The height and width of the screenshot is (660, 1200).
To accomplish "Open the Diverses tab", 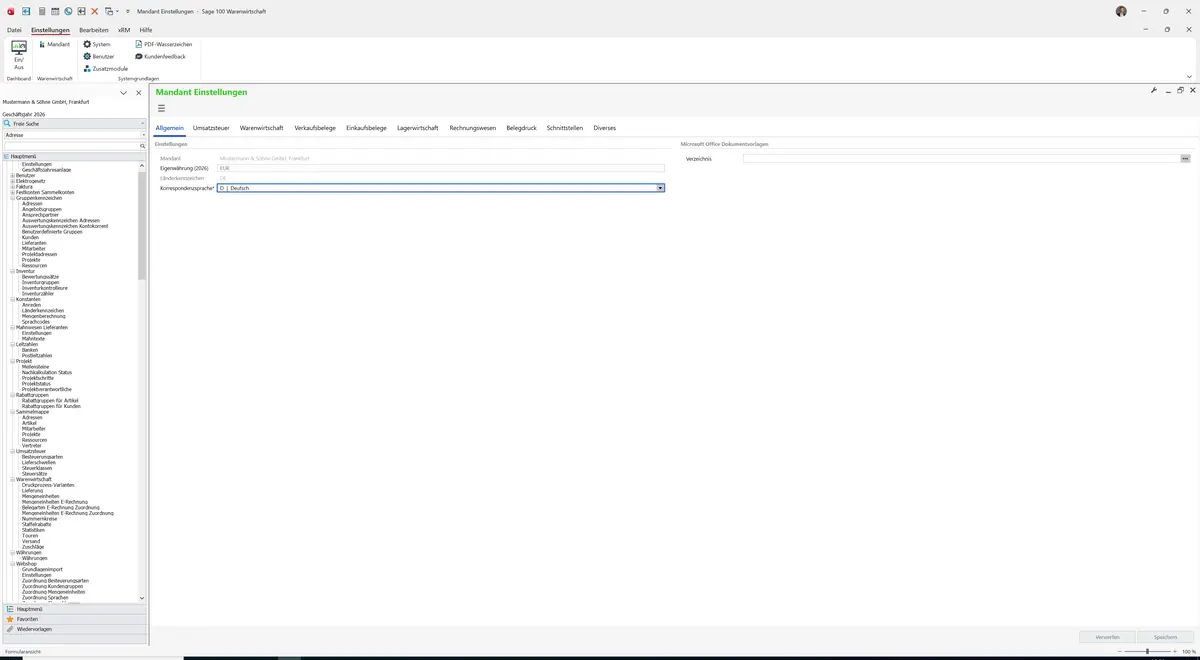I will (x=605, y=128).
